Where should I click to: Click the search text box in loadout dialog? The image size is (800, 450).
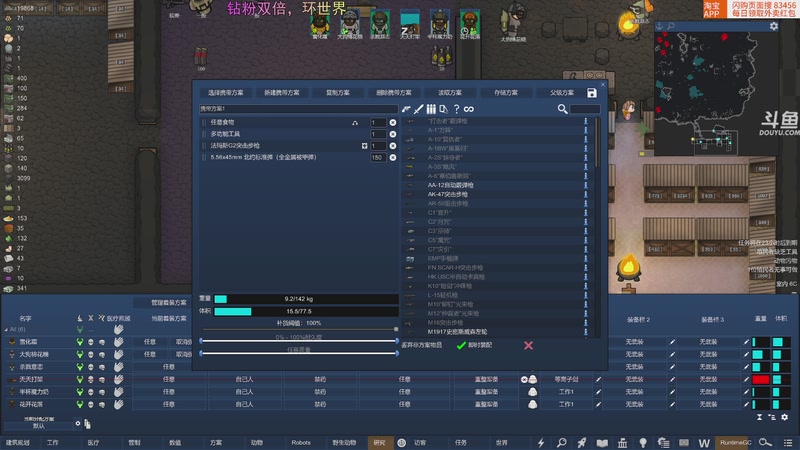tap(585, 109)
